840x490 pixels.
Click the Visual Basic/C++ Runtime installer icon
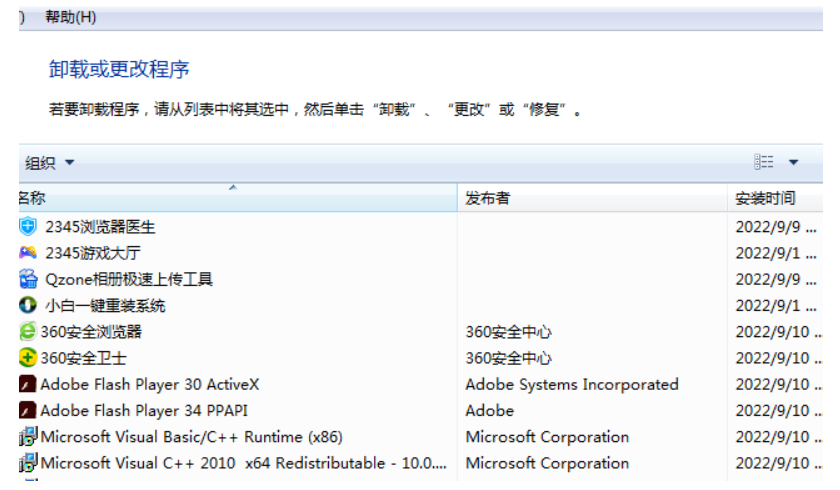[x=28, y=437]
